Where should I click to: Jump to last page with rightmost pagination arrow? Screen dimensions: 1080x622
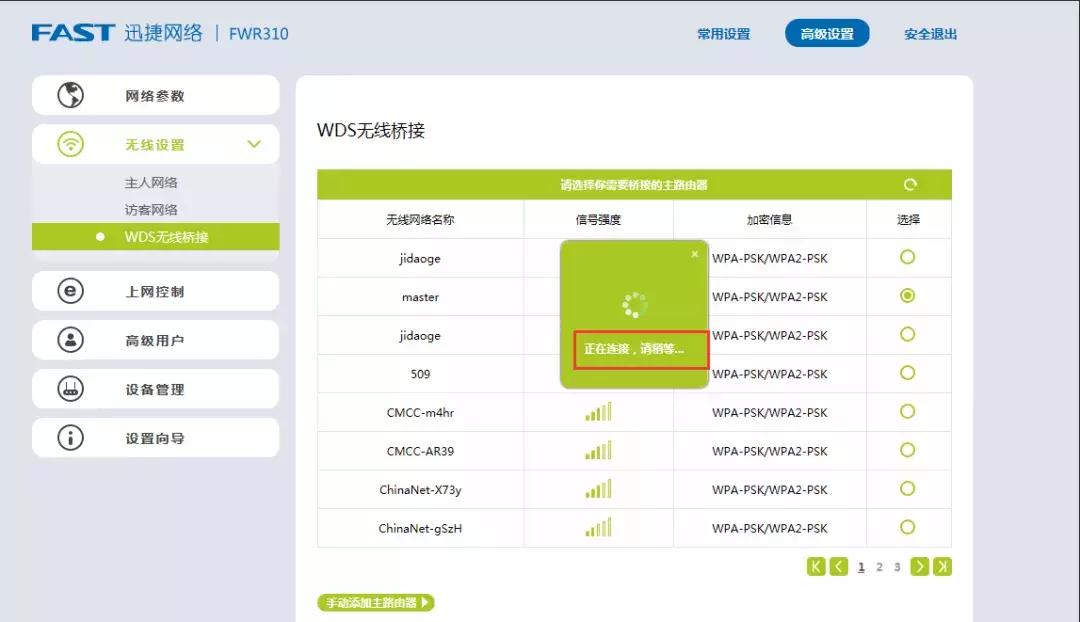point(941,566)
